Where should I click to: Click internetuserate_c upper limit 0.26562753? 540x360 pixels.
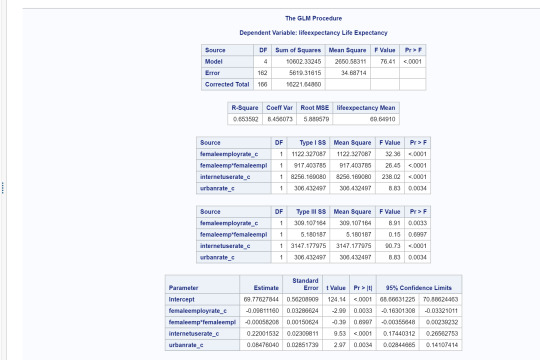click(x=442, y=333)
